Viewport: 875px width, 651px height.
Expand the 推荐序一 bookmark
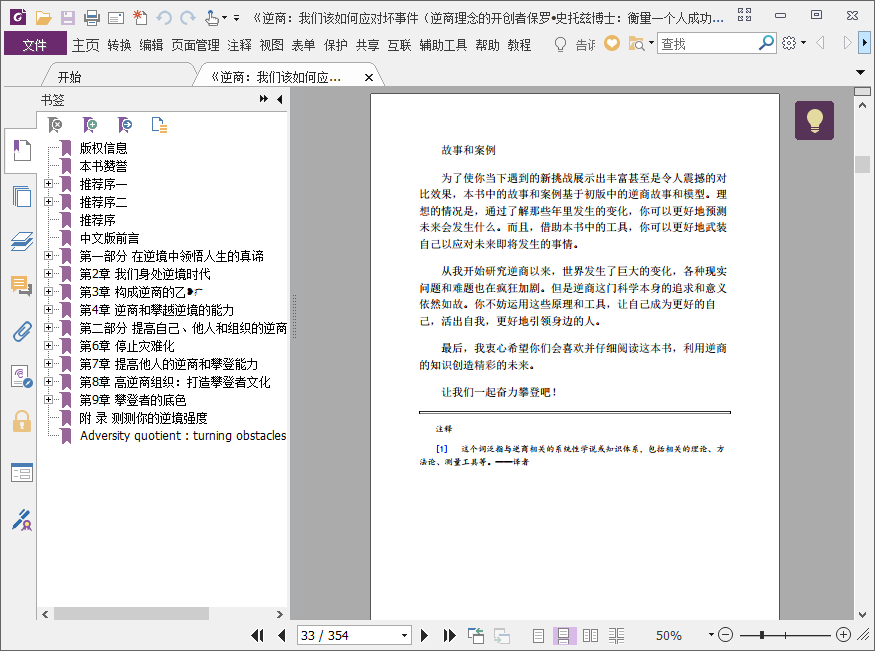tap(49, 184)
